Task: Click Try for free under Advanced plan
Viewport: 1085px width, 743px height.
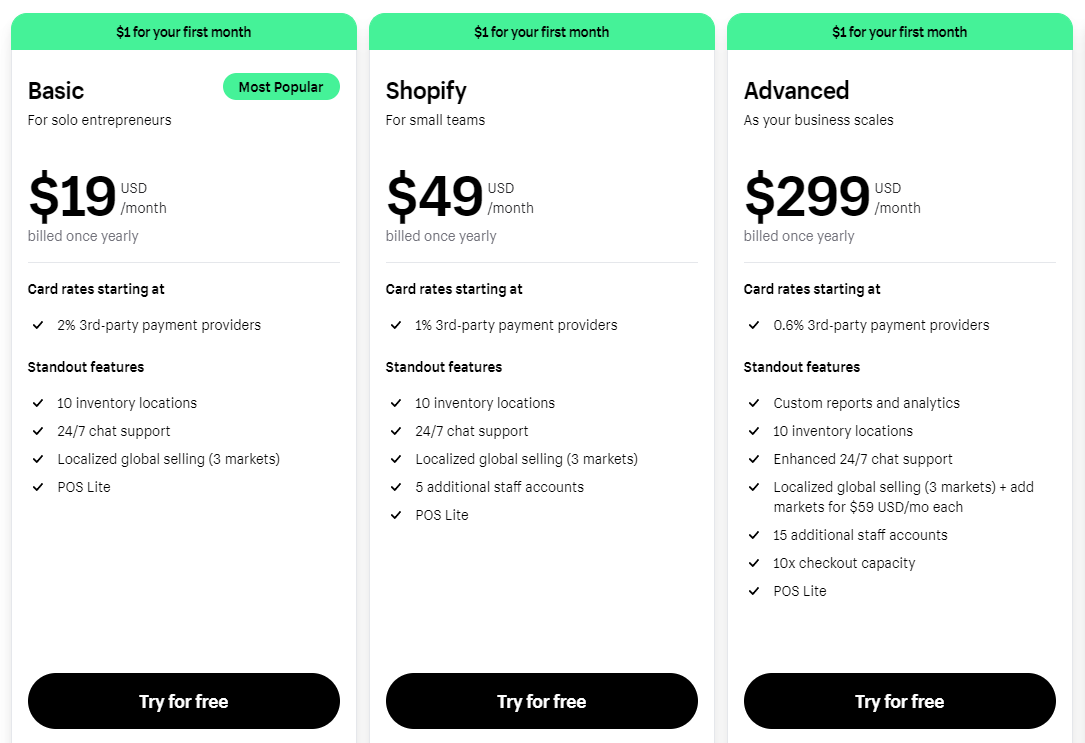Action: 900,701
